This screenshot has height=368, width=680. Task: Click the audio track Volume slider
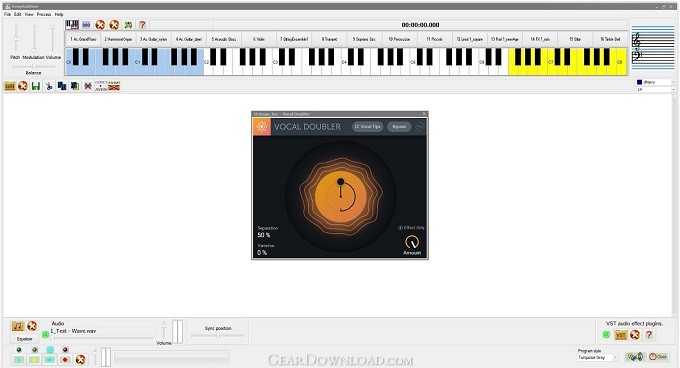[x=164, y=331]
